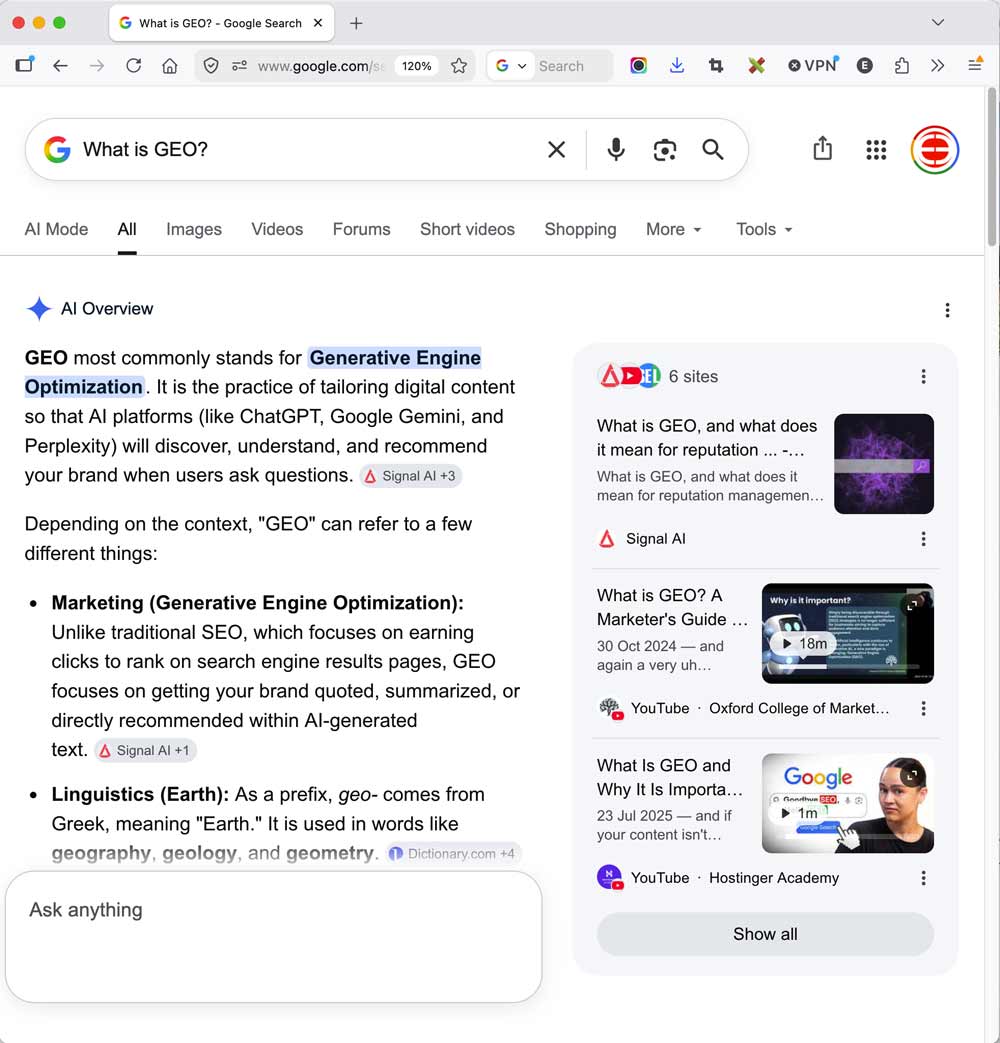Open search engine selector dropdown in toolbar

[x=510, y=66]
